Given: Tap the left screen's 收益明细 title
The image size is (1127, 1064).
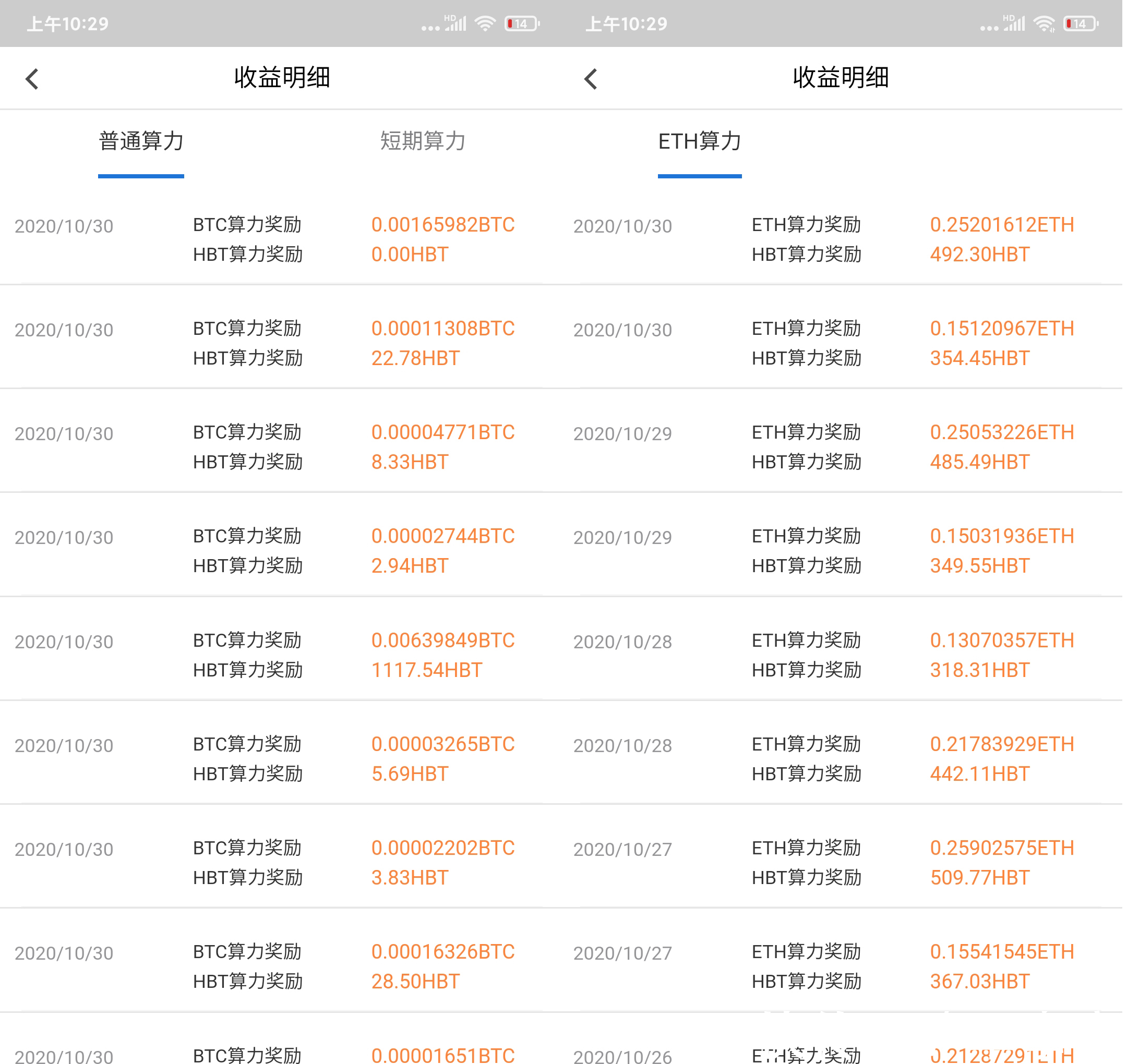Looking at the screenshot, I should click(x=283, y=78).
